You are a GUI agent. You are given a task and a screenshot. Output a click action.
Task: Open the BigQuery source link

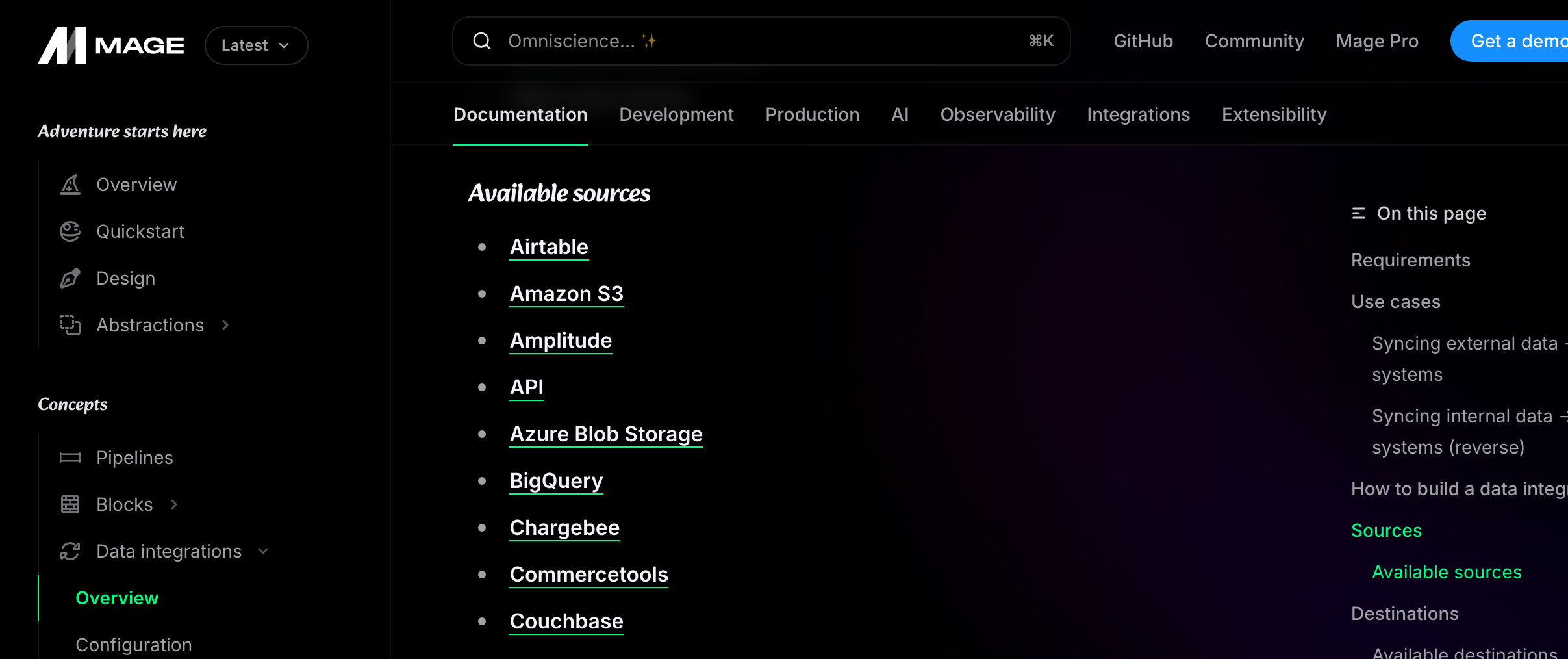pyautogui.click(x=556, y=481)
